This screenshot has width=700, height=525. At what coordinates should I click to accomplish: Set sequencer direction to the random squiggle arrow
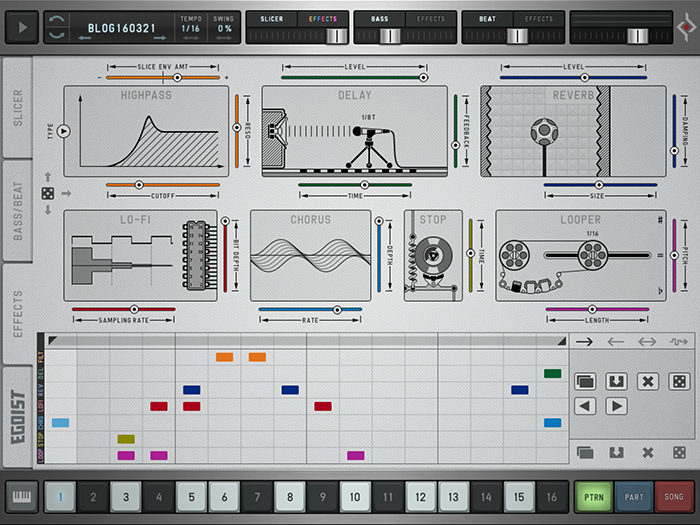pos(679,342)
